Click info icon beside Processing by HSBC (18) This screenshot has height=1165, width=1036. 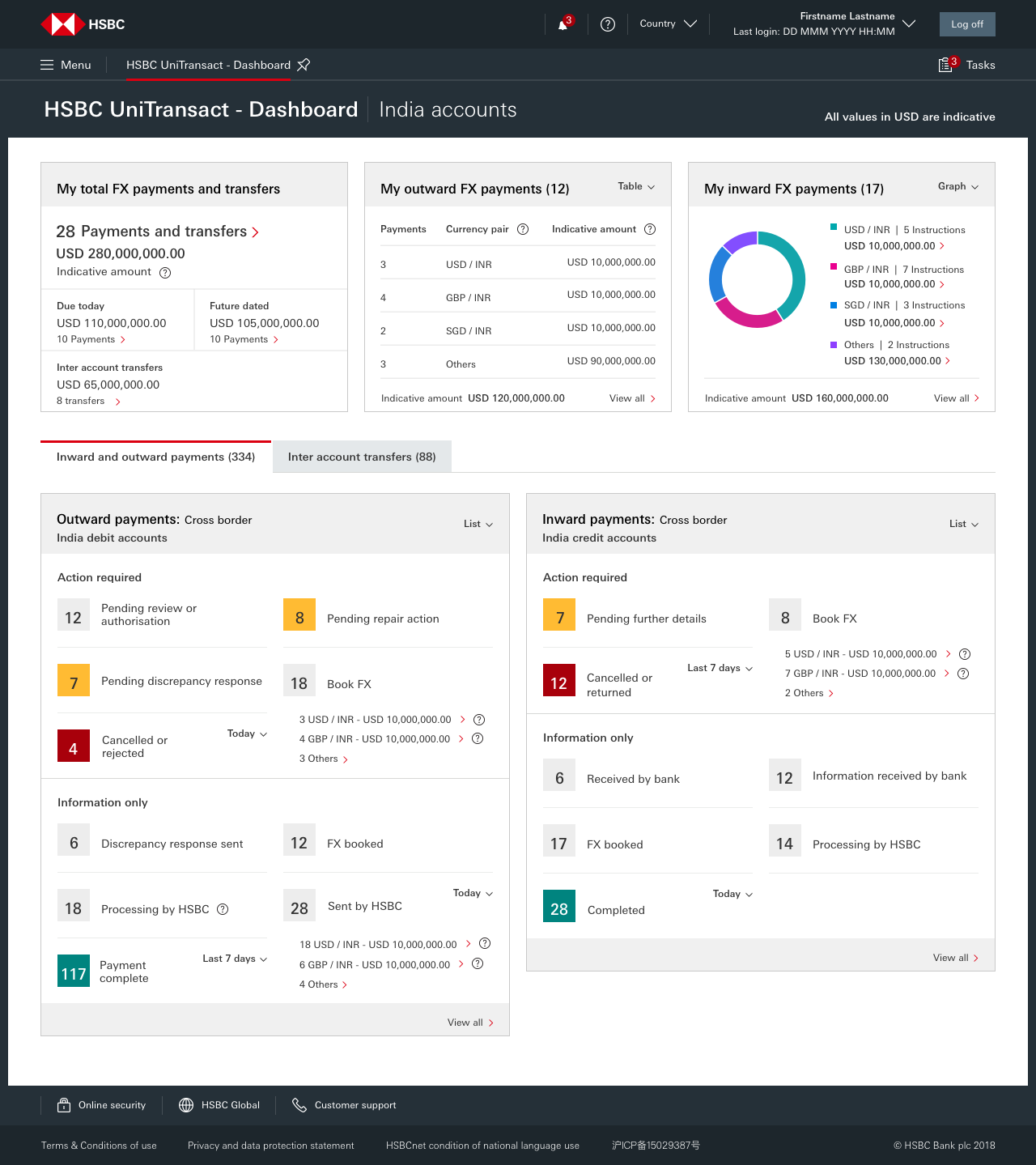pos(223,909)
